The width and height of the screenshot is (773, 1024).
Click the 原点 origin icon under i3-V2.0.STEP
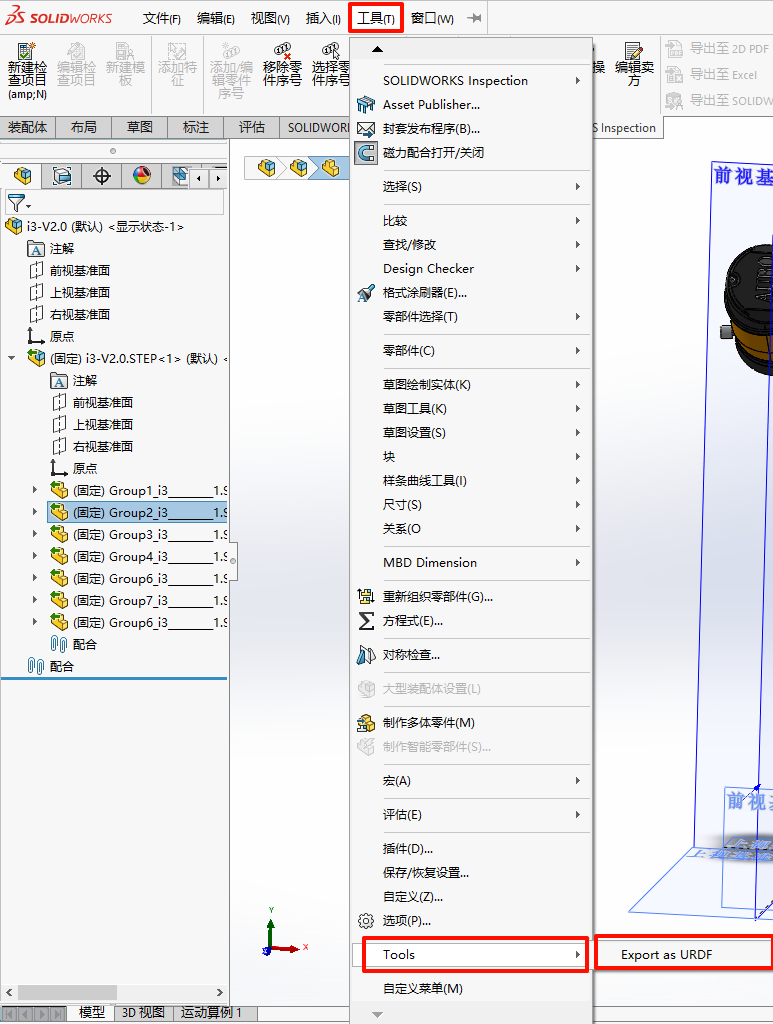coord(59,468)
